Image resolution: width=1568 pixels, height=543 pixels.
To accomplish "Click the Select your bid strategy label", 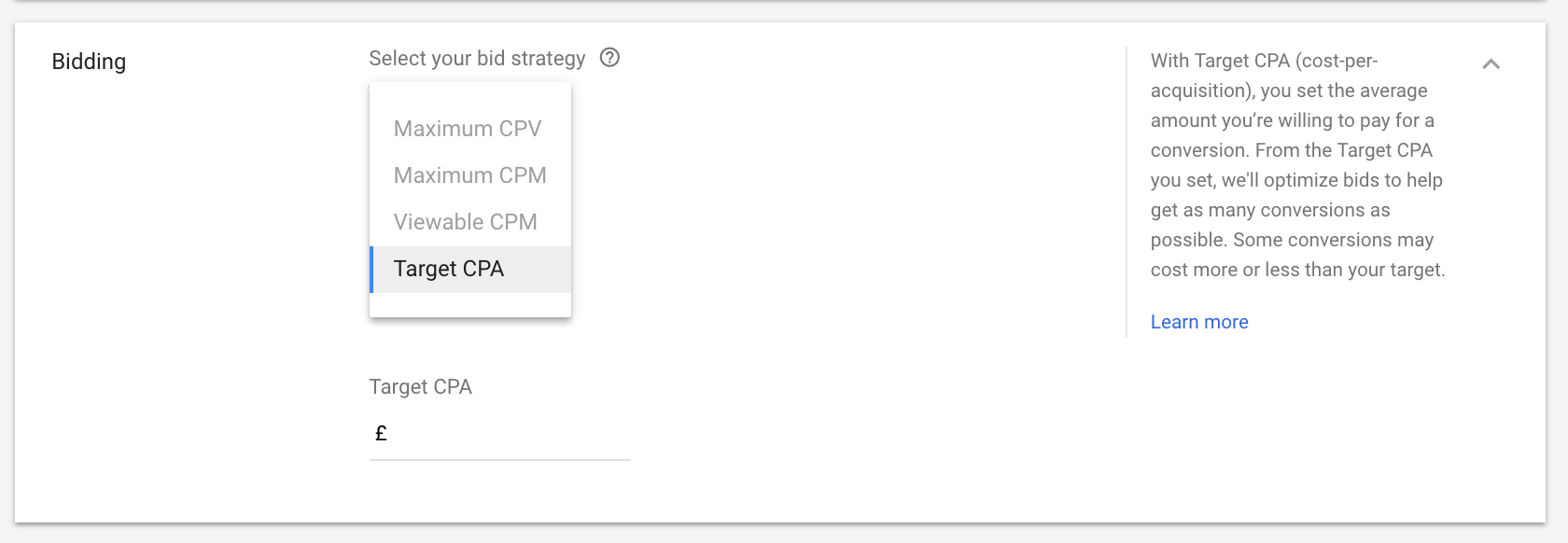I will (x=477, y=58).
